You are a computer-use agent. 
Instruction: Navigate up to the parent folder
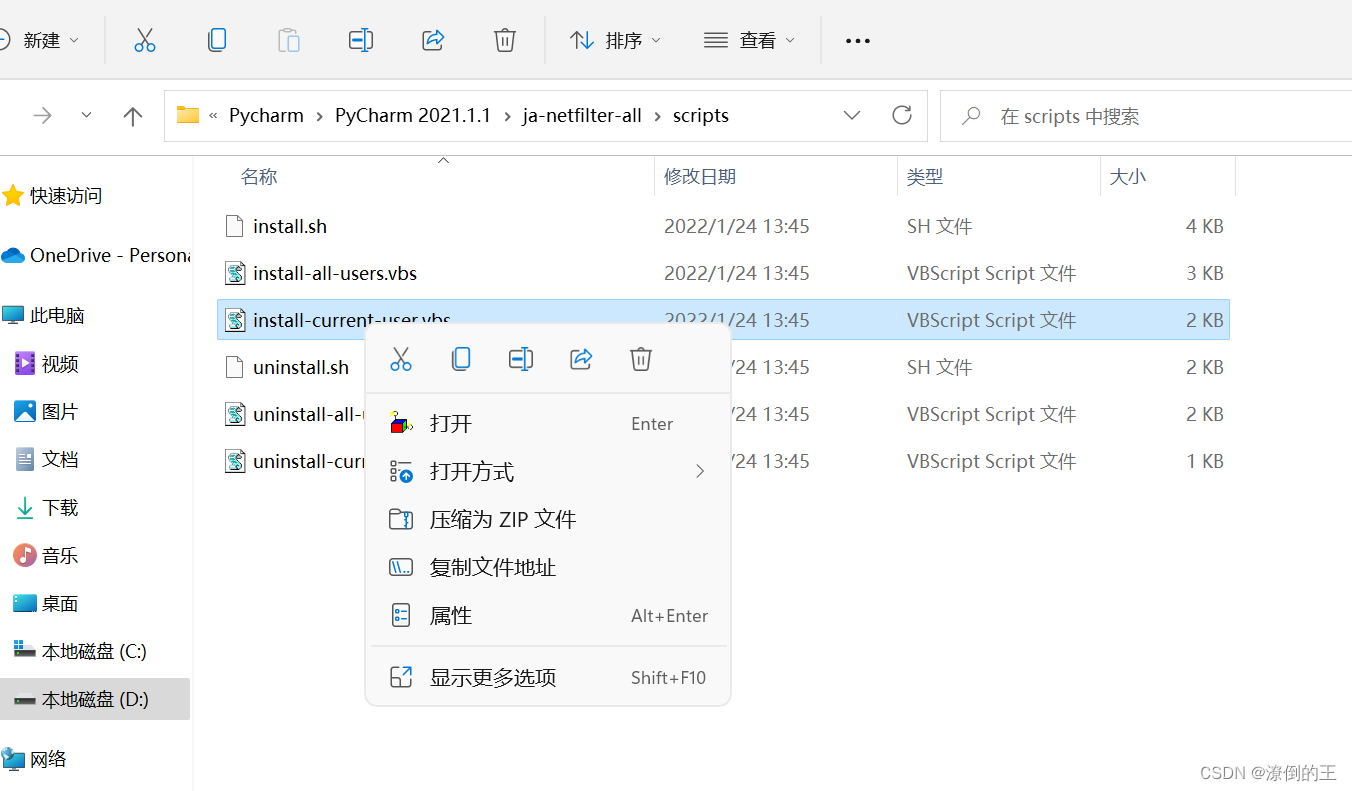pos(132,115)
